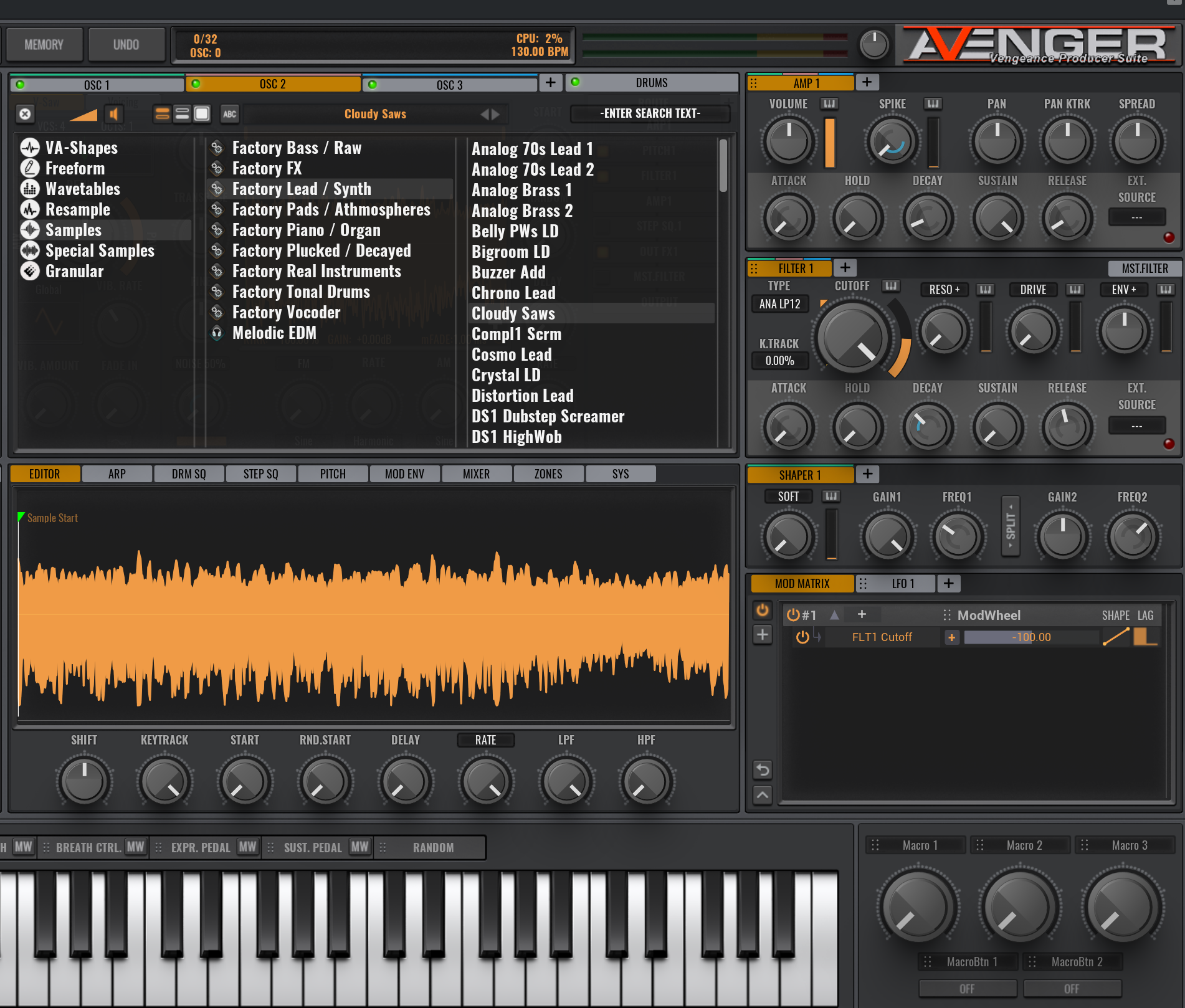Toggle the speaker preview icon
Screen dimensions: 1185x1008
(x=113, y=114)
